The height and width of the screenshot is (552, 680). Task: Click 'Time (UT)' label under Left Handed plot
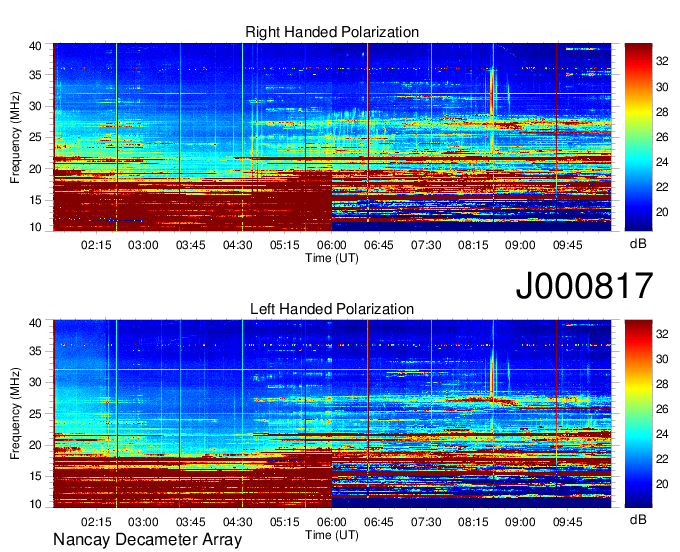332,535
